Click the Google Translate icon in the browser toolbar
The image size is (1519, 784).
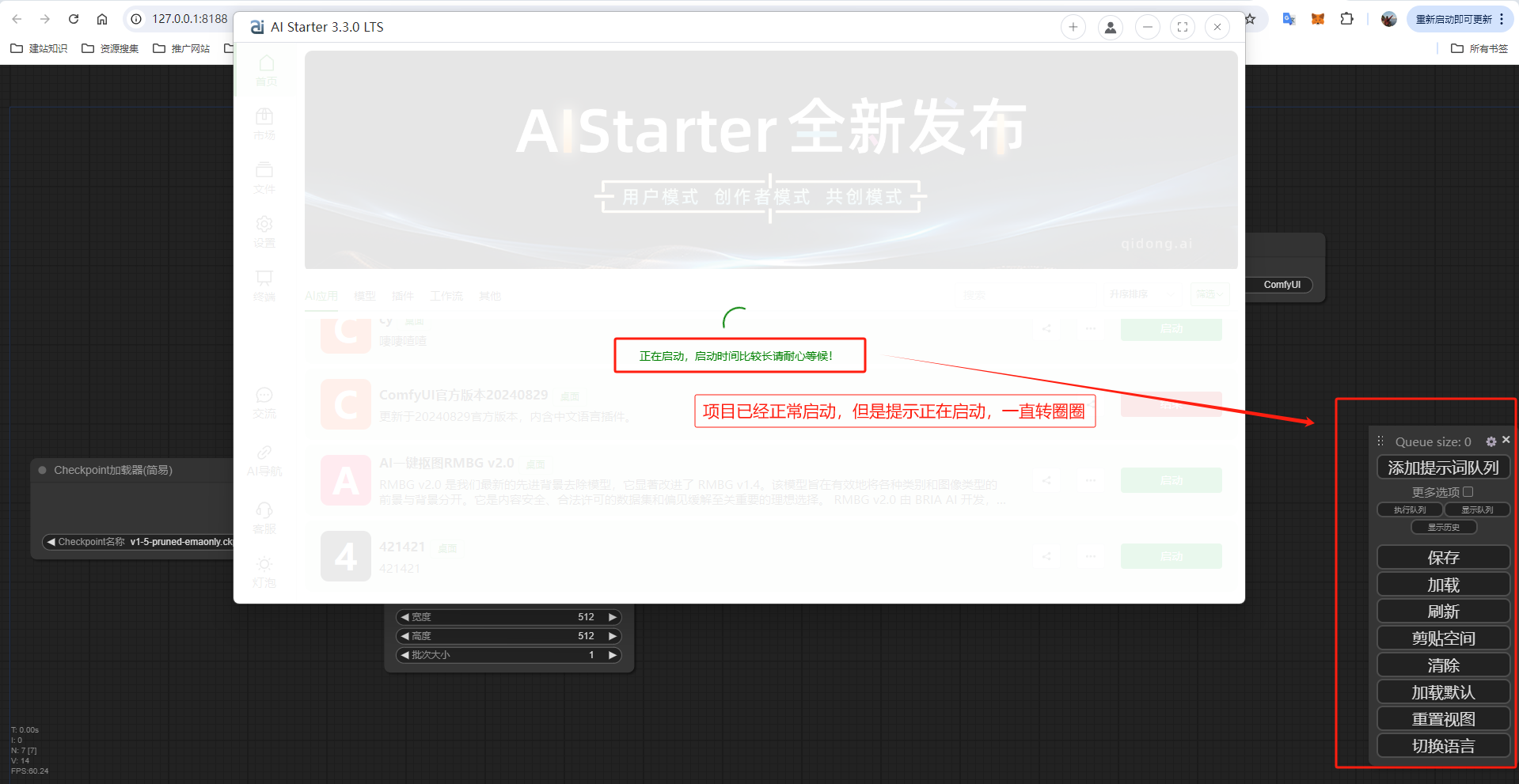tap(1289, 19)
